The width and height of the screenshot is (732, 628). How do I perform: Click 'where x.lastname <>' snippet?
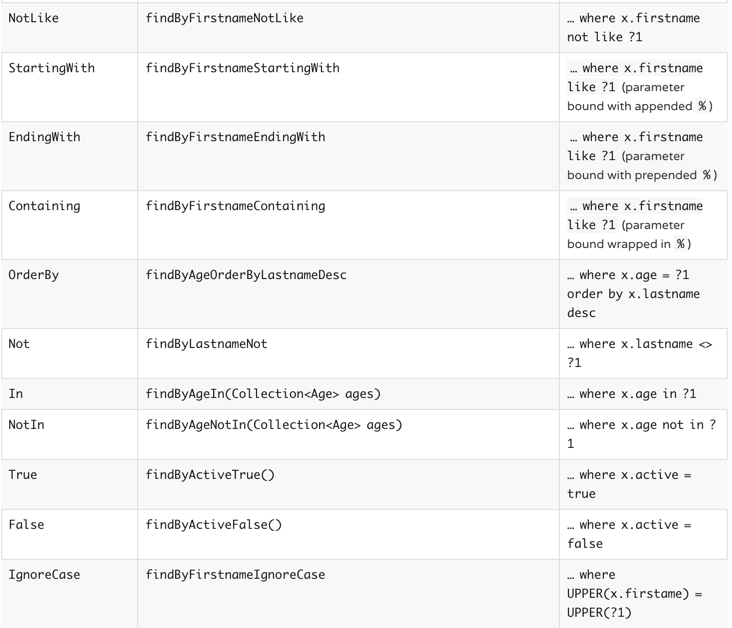tap(646, 344)
